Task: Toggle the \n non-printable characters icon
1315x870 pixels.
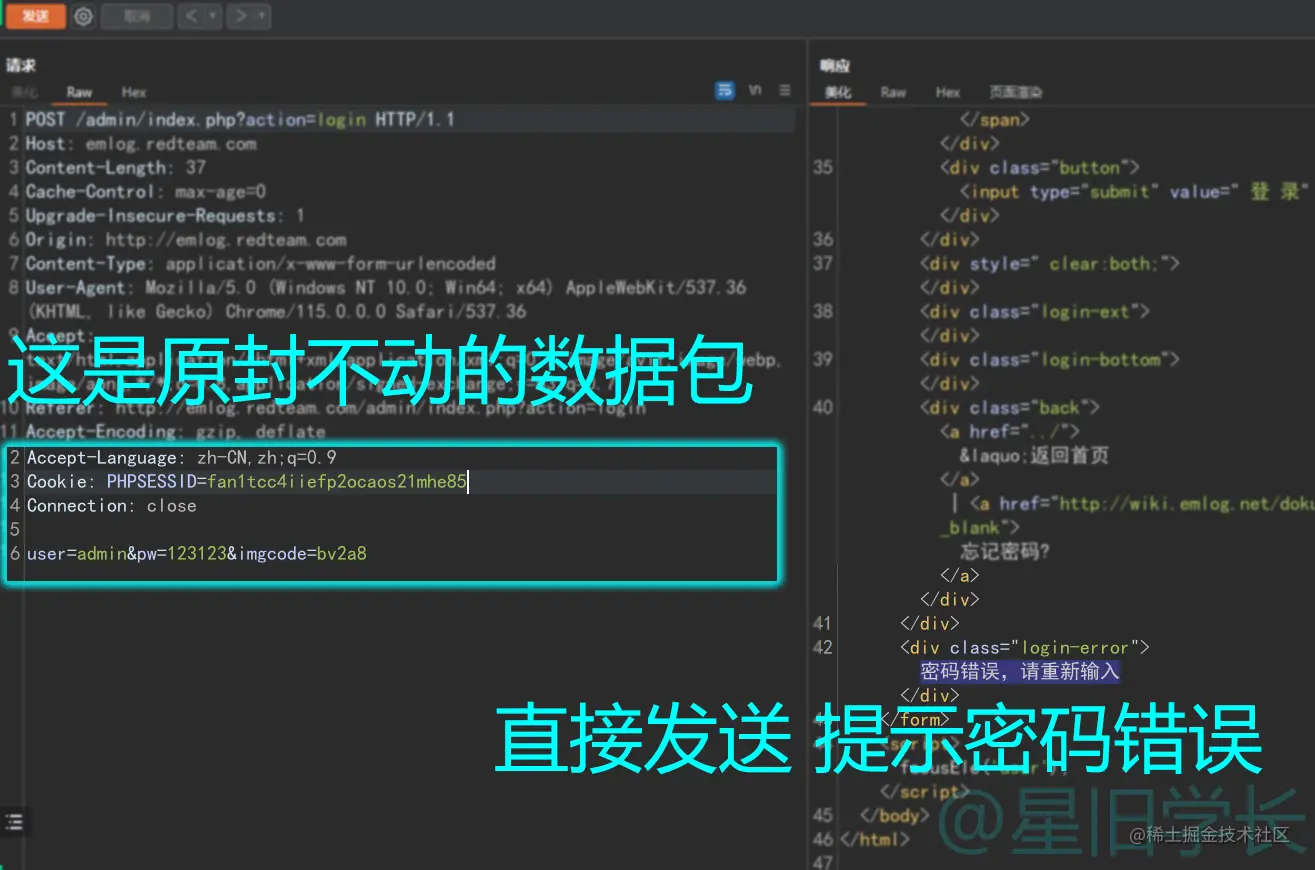Action: pyautogui.click(x=755, y=91)
